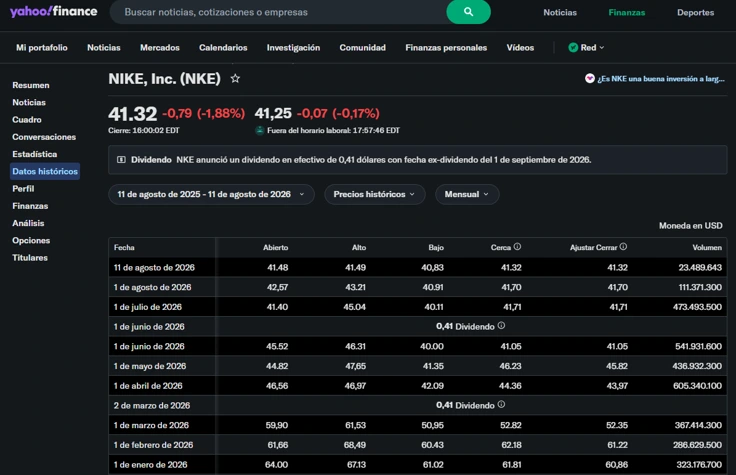Click in the search input field
The height and width of the screenshot is (475, 736).
(278, 12)
